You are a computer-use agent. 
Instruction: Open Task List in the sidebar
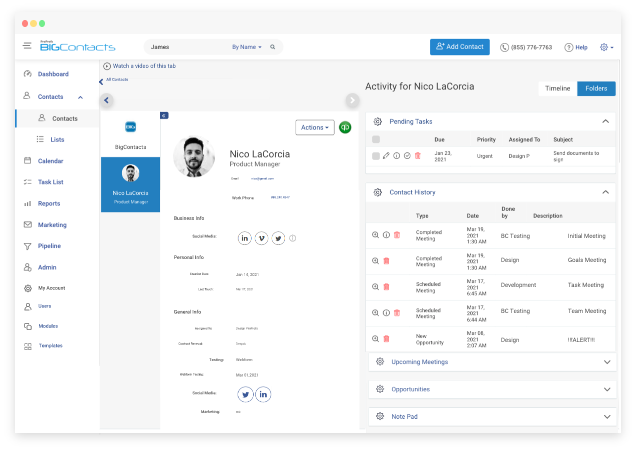51,182
